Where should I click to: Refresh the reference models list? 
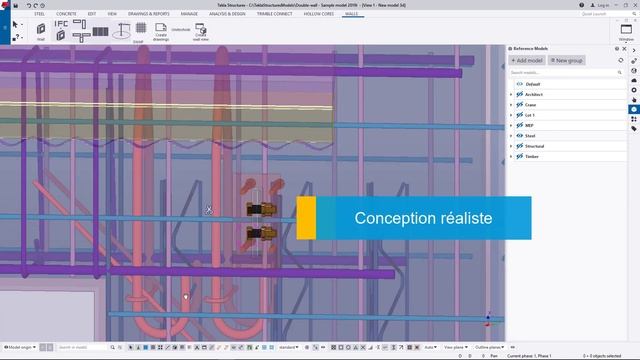[621, 60]
